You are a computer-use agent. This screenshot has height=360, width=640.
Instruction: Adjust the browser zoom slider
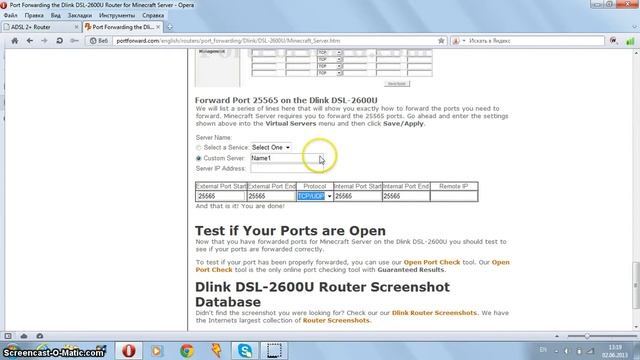587,336
